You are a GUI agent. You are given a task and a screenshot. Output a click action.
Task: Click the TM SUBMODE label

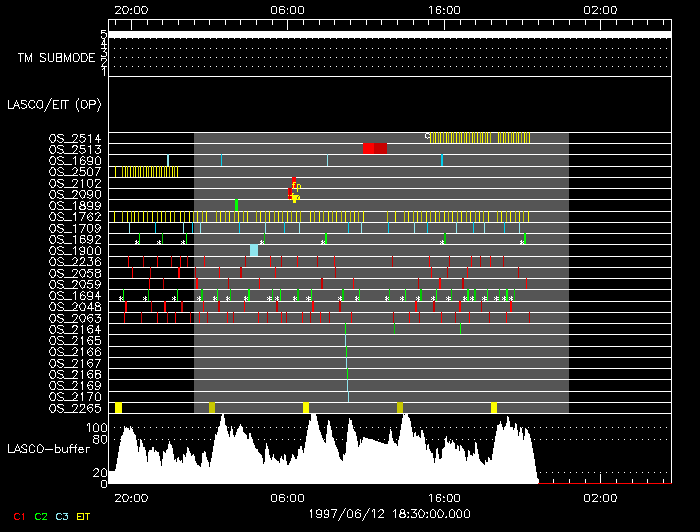56,58
